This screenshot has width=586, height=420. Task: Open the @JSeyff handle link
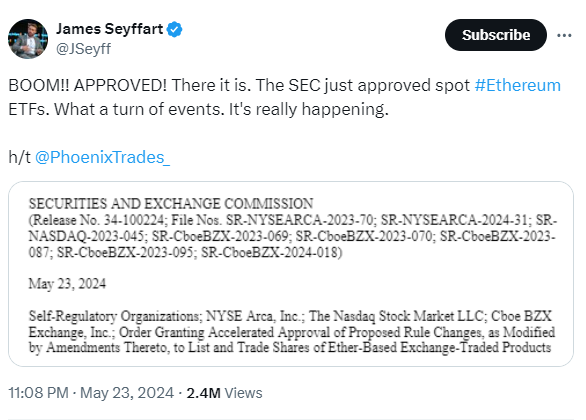(x=83, y=49)
